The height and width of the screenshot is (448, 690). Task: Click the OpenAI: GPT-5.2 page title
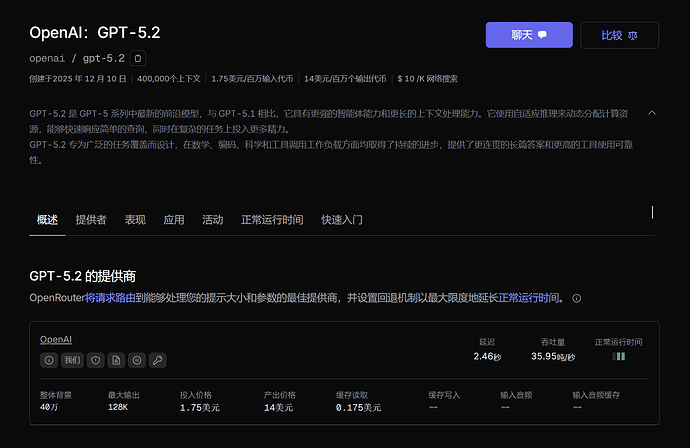[95, 33]
